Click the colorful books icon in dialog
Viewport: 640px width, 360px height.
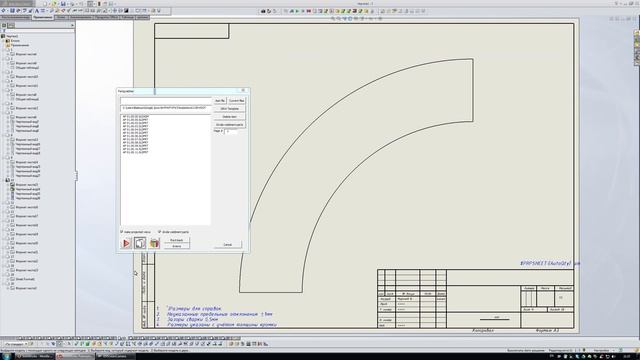pyautogui.click(x=154, y=243)
